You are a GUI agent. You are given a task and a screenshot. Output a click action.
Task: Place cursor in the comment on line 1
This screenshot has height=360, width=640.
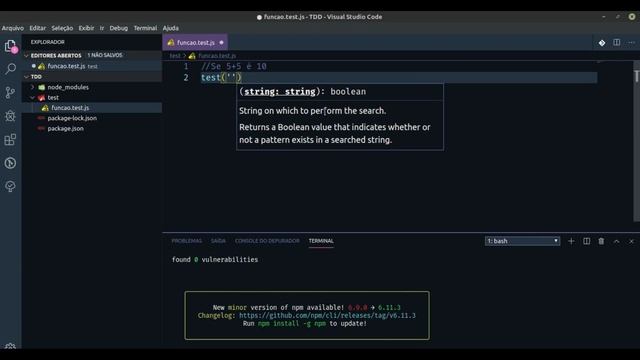(x=234, y=66)
